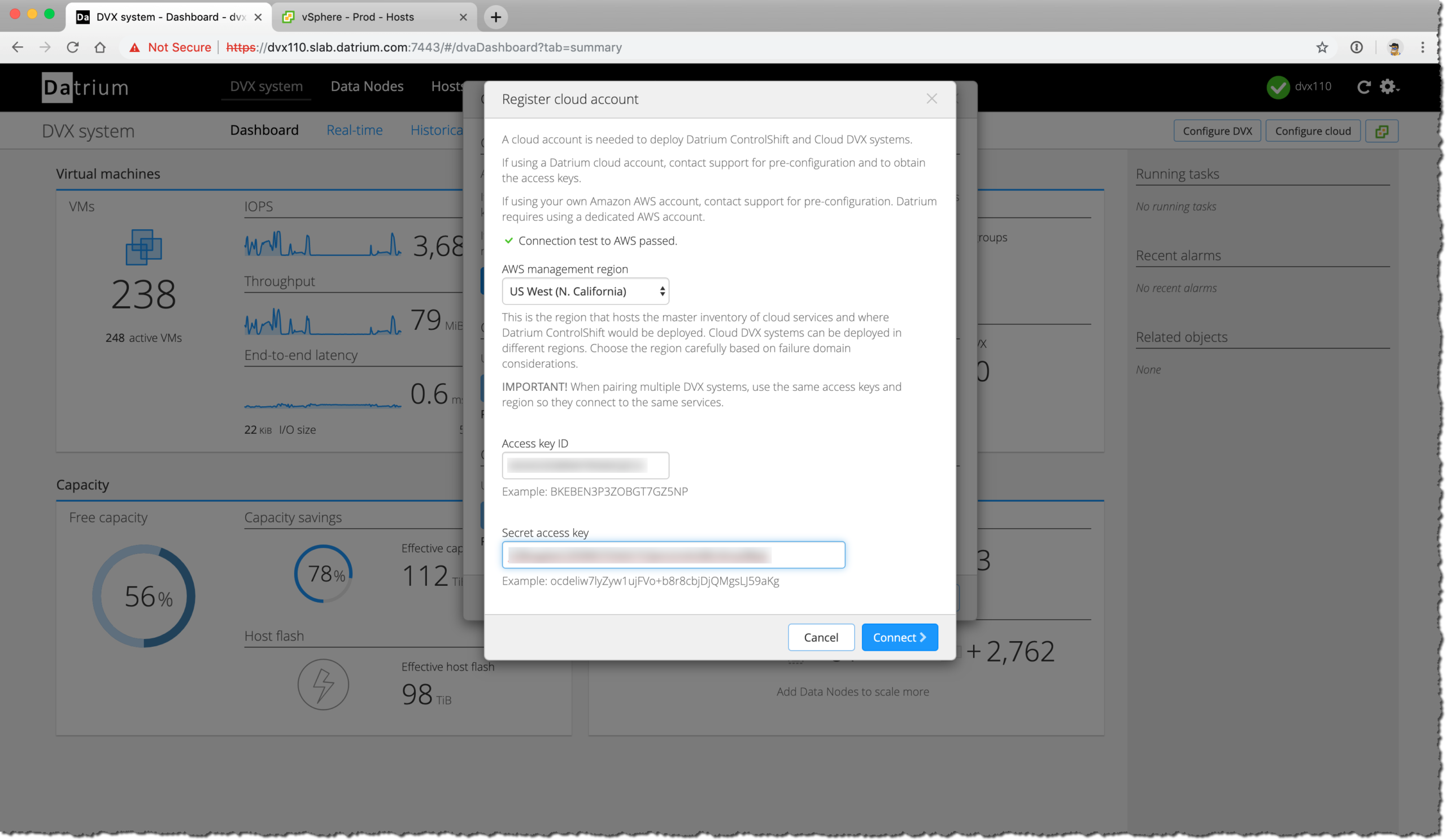Click the 'Add Data Nodes to scale more' text
1446x840 pixels.
853,692
